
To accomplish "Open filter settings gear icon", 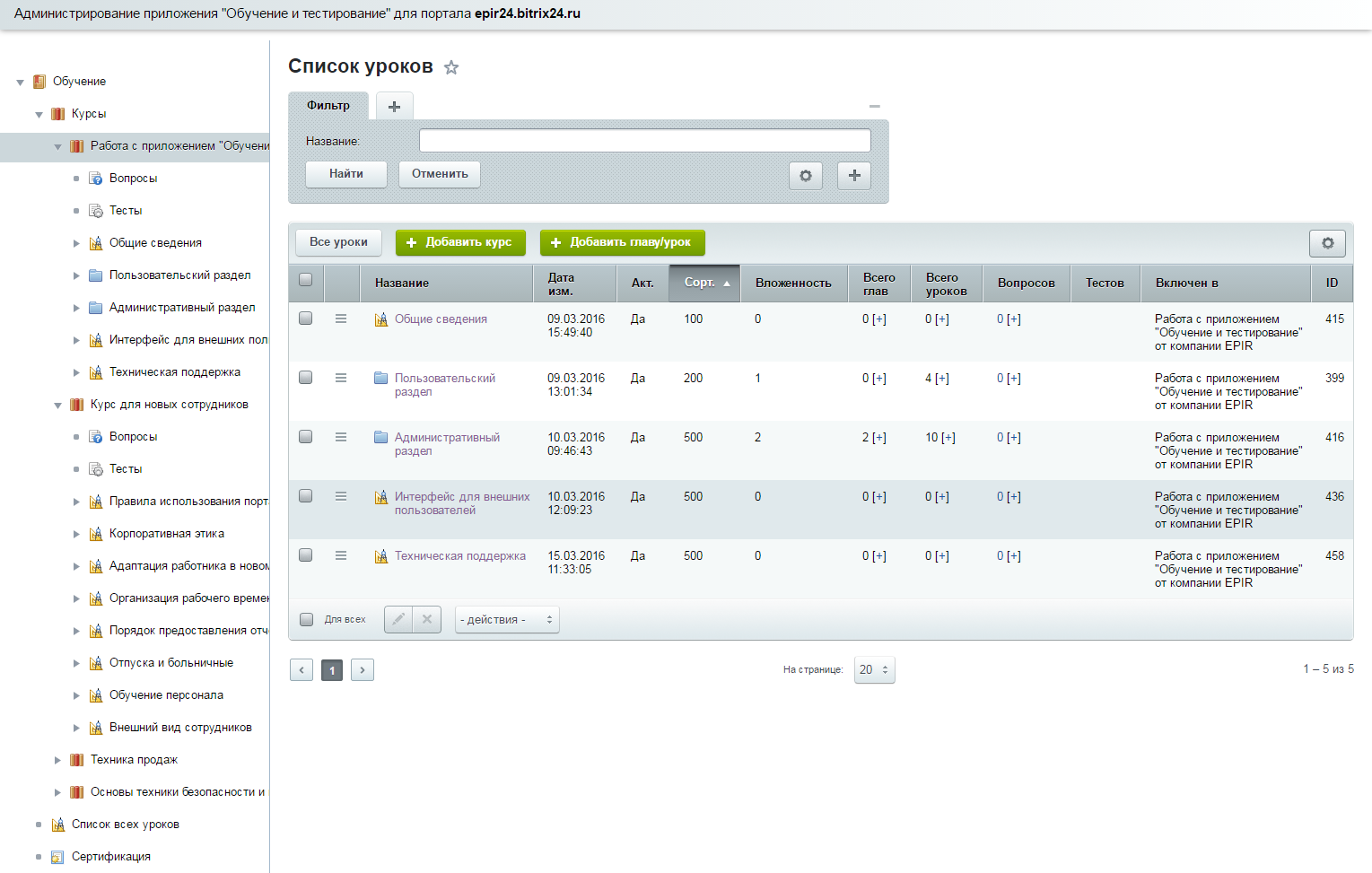I will tap(806, 176).
